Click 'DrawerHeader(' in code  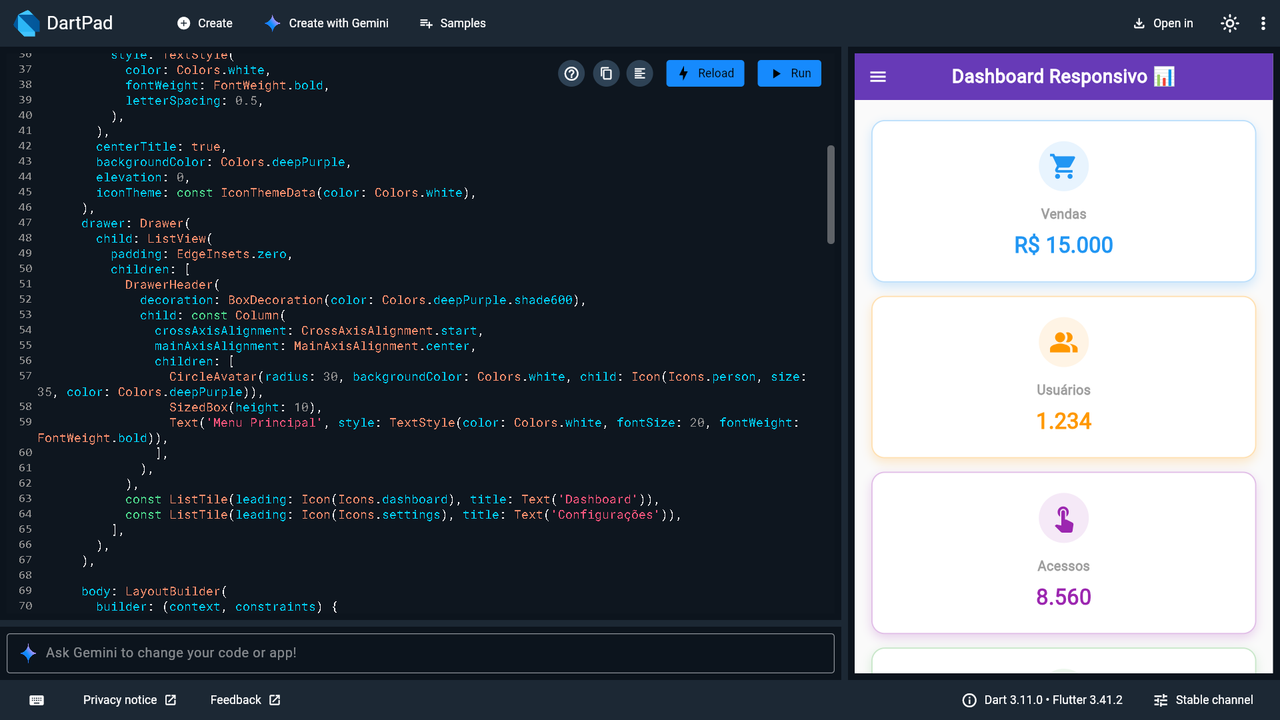coord(172,285)
